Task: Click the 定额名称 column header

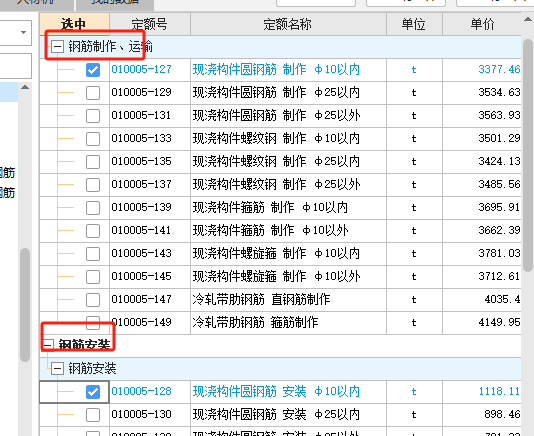Action: click(288, 24)
